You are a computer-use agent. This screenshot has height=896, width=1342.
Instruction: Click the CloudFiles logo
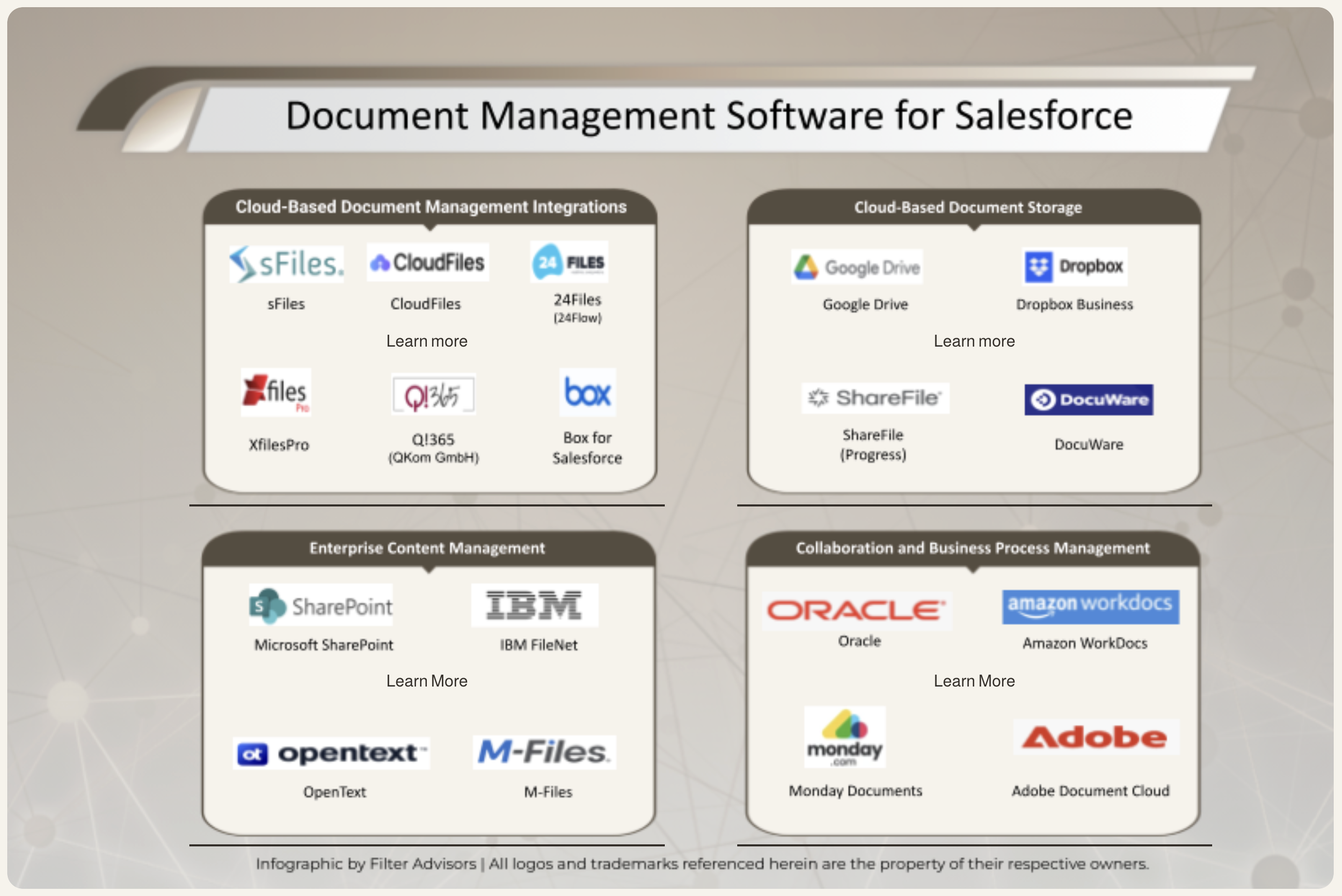point(427,263)
